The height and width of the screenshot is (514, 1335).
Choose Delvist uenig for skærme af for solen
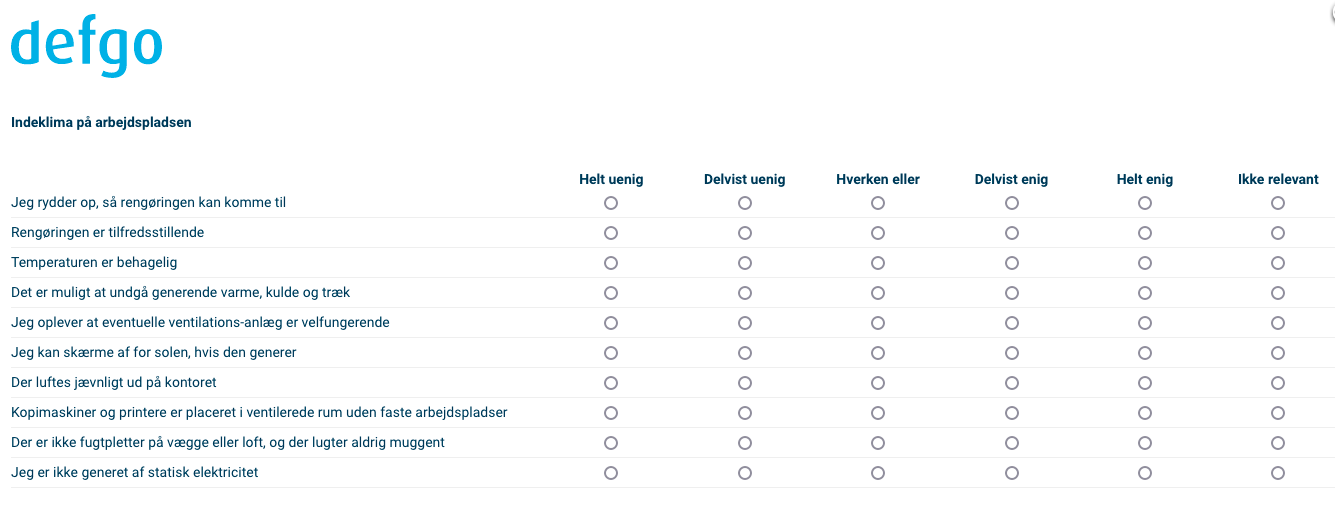(x=745, y=353)
